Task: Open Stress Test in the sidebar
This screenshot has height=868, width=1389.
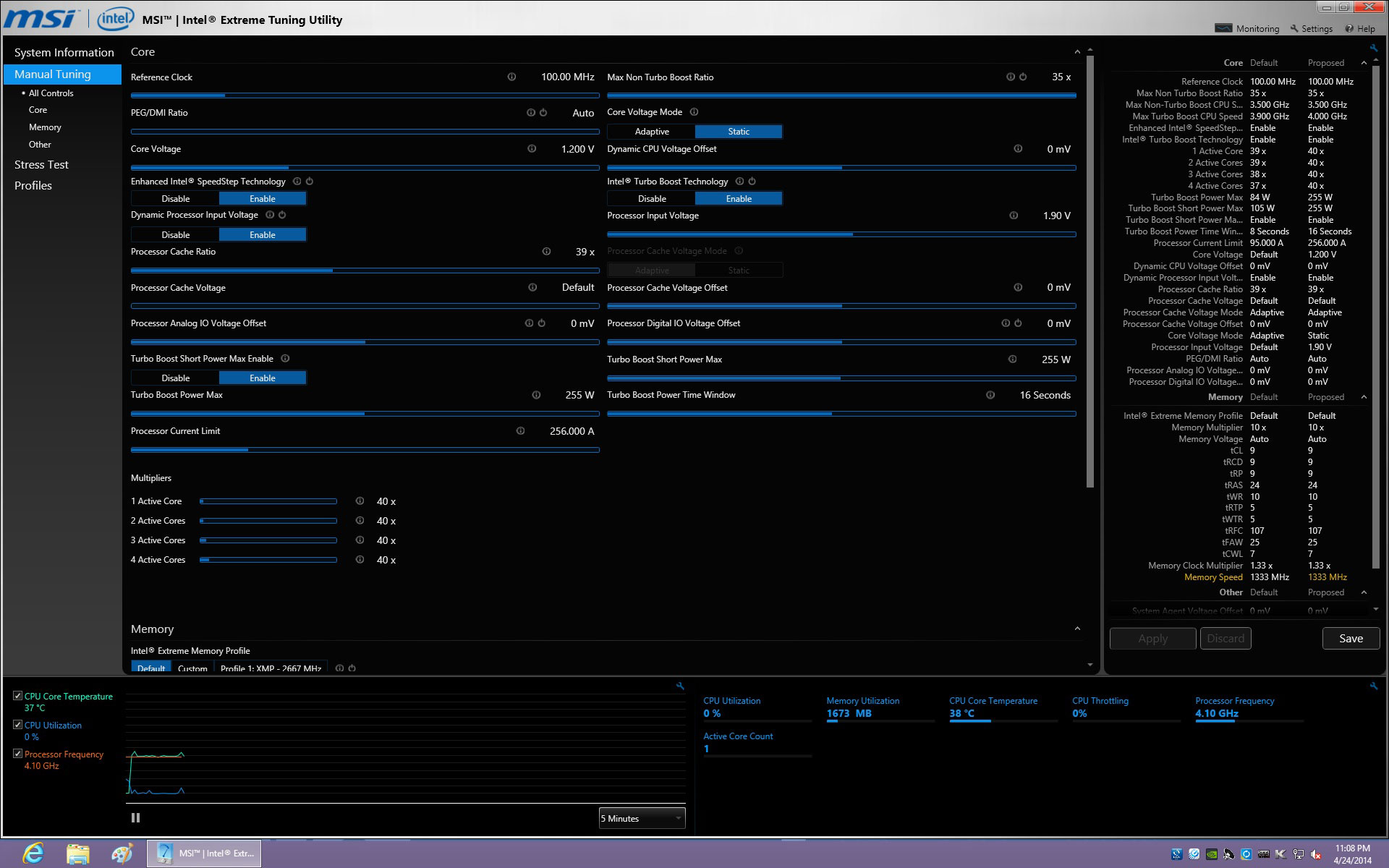Action: click(x=41, y=164)
